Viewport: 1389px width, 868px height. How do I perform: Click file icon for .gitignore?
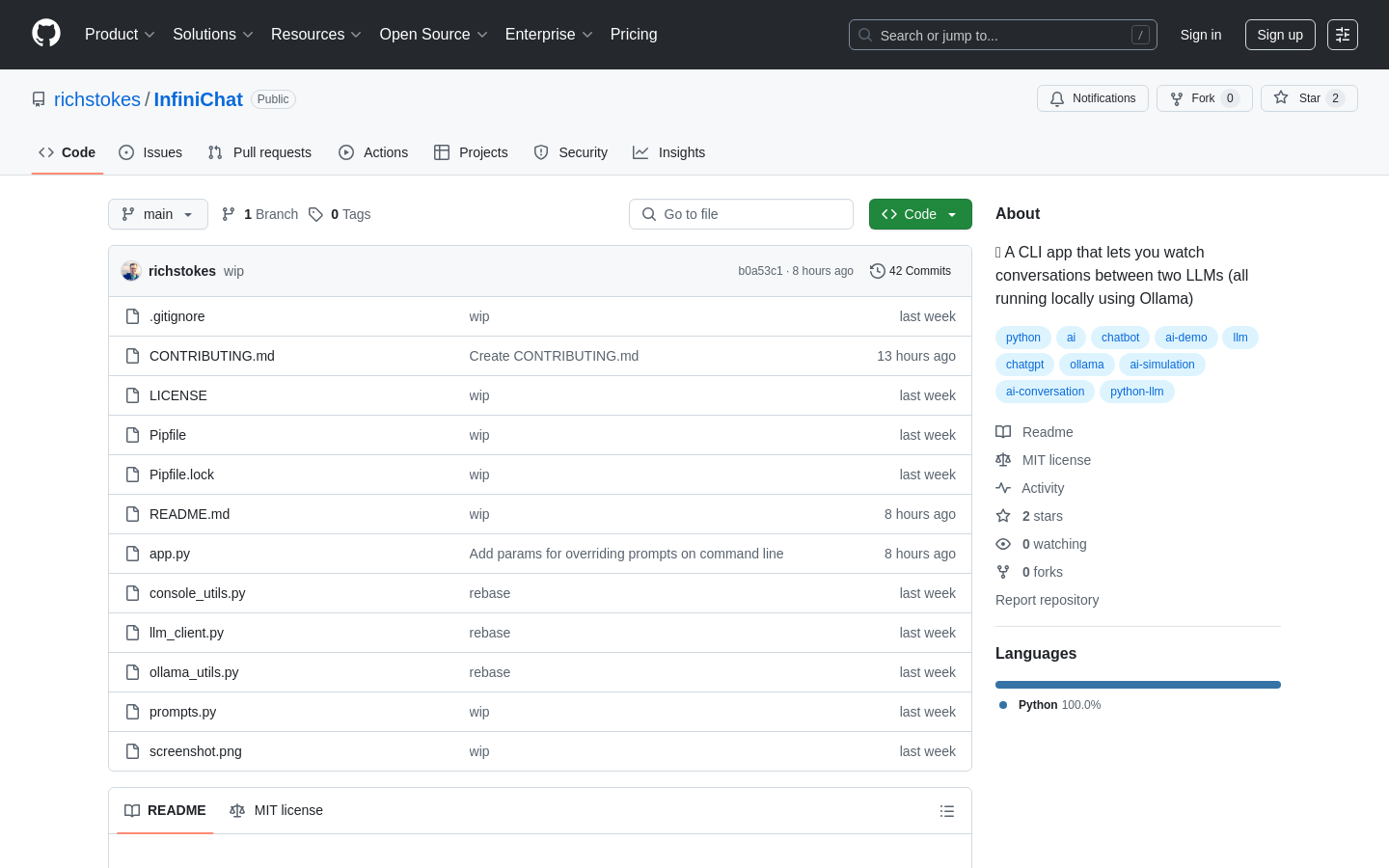click(x=133, y=316)
